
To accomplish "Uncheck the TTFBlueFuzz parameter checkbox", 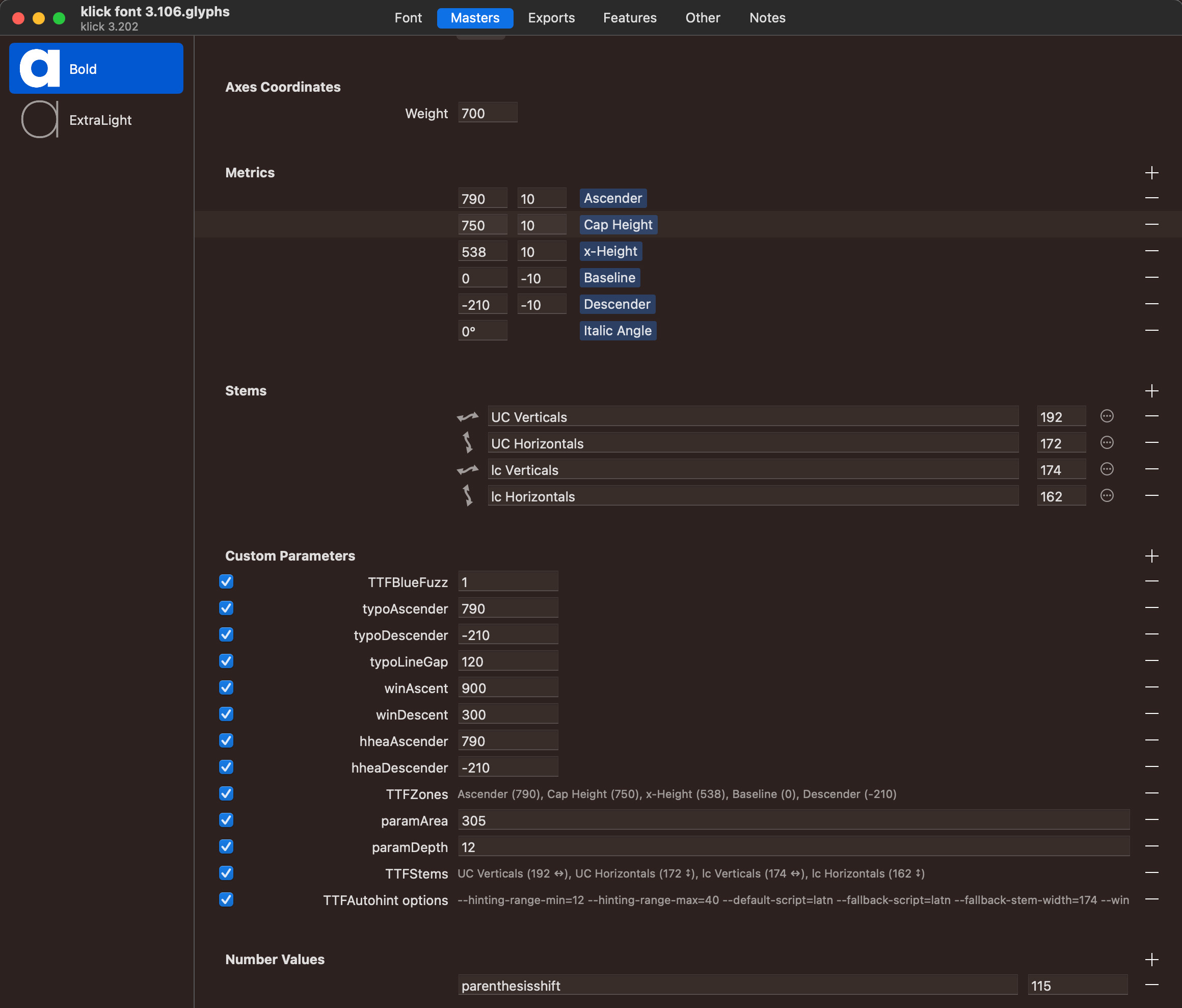I will [x=227, y=581].
